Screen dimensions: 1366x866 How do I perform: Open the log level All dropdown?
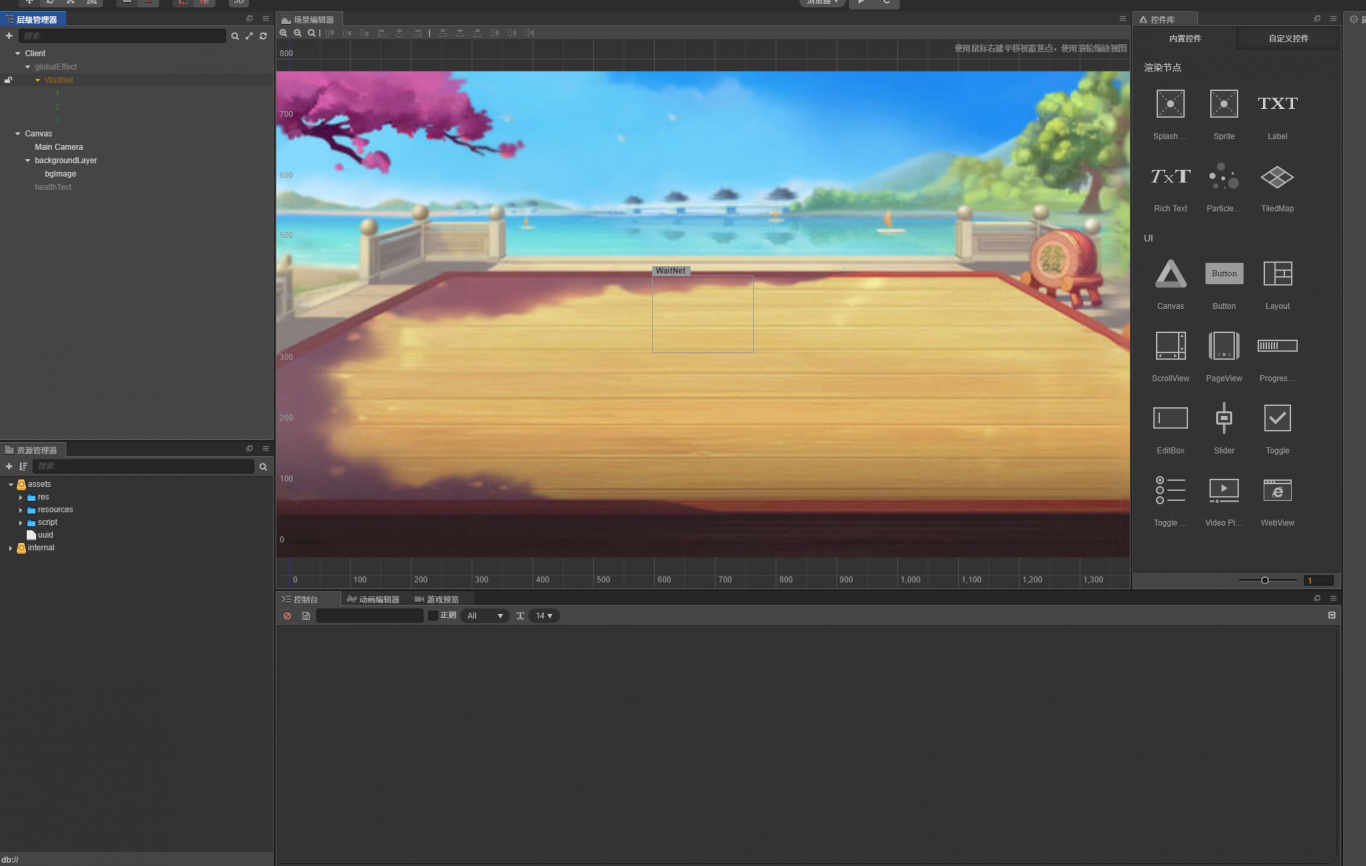(x=485, y=616)
